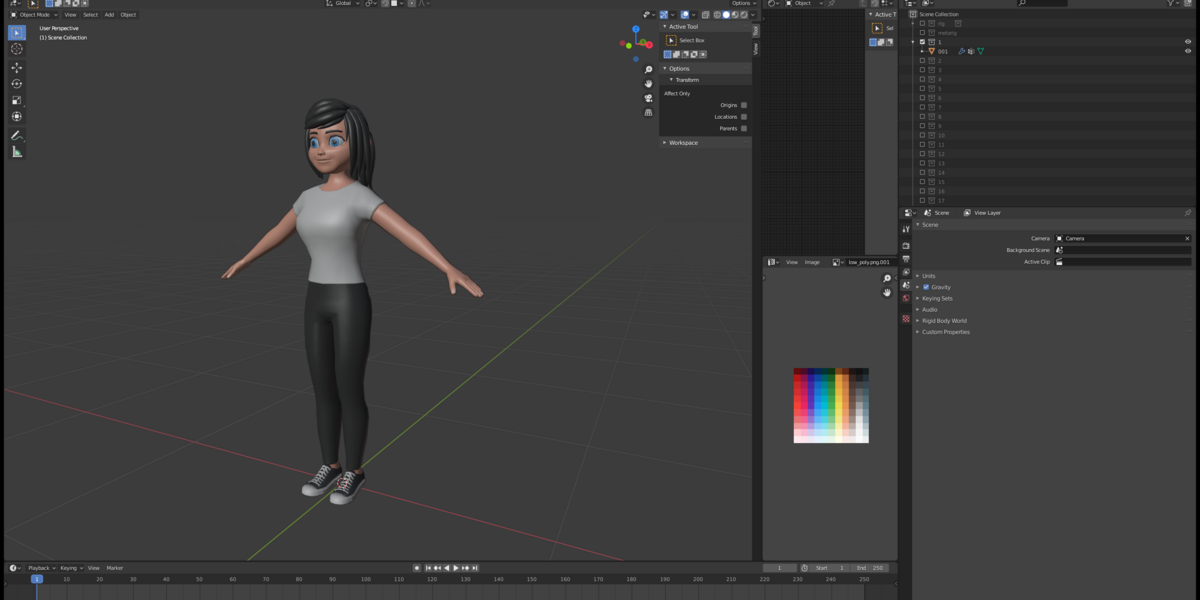
Task: Uncheck collection 1 in the outliner
Action: pos(922,42)
